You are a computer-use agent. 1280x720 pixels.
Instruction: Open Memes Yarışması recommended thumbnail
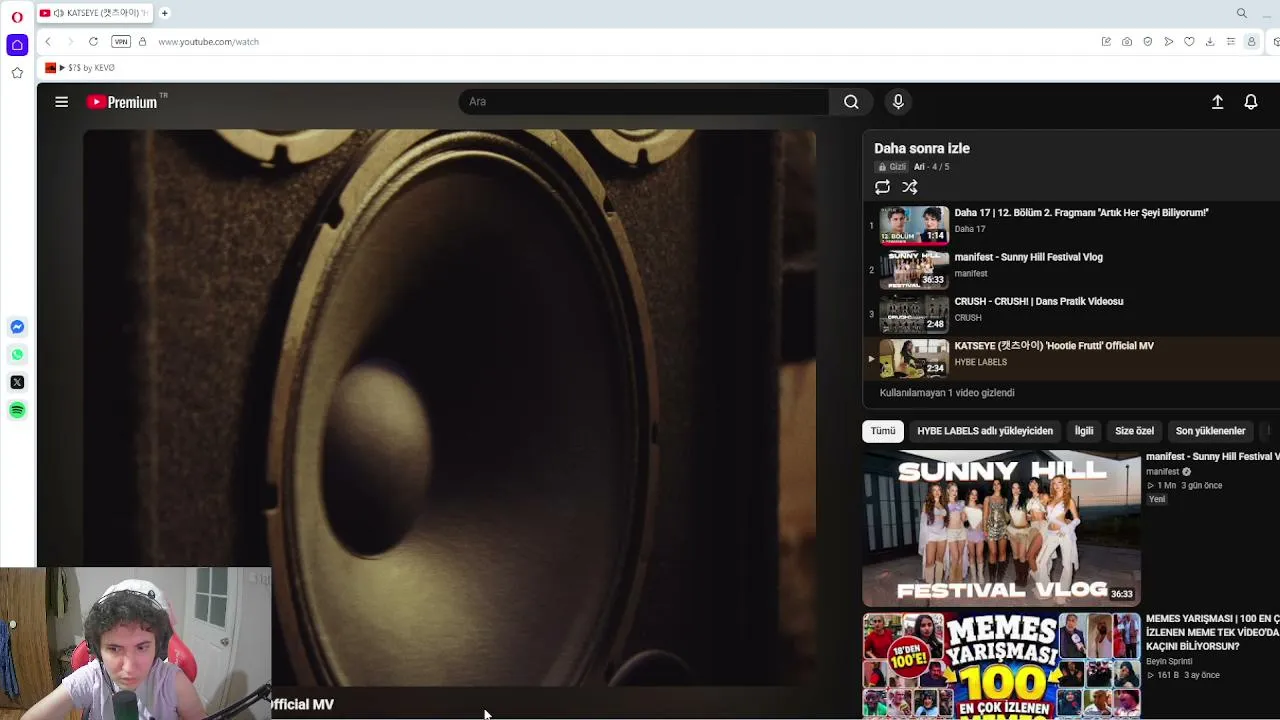click(x=1001, y=666)
